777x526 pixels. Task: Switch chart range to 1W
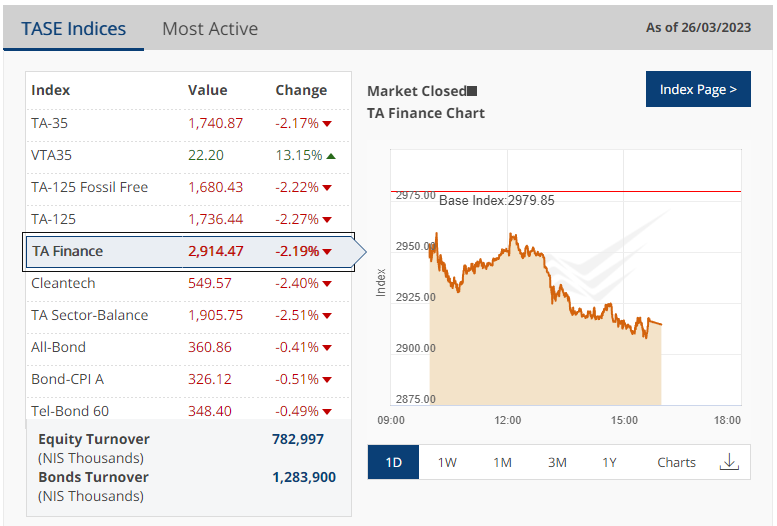click(x=447, y=462)
